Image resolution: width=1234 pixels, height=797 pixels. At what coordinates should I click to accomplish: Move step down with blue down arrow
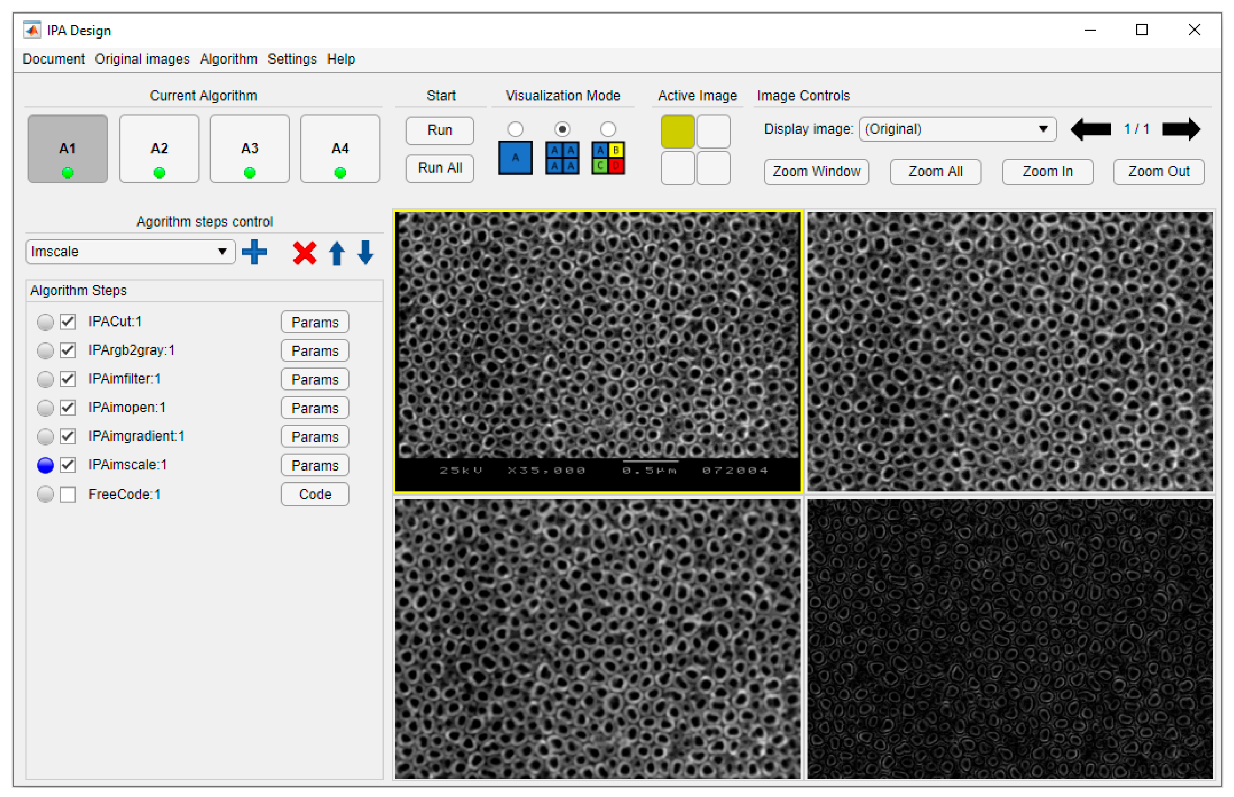coord(365,253)
